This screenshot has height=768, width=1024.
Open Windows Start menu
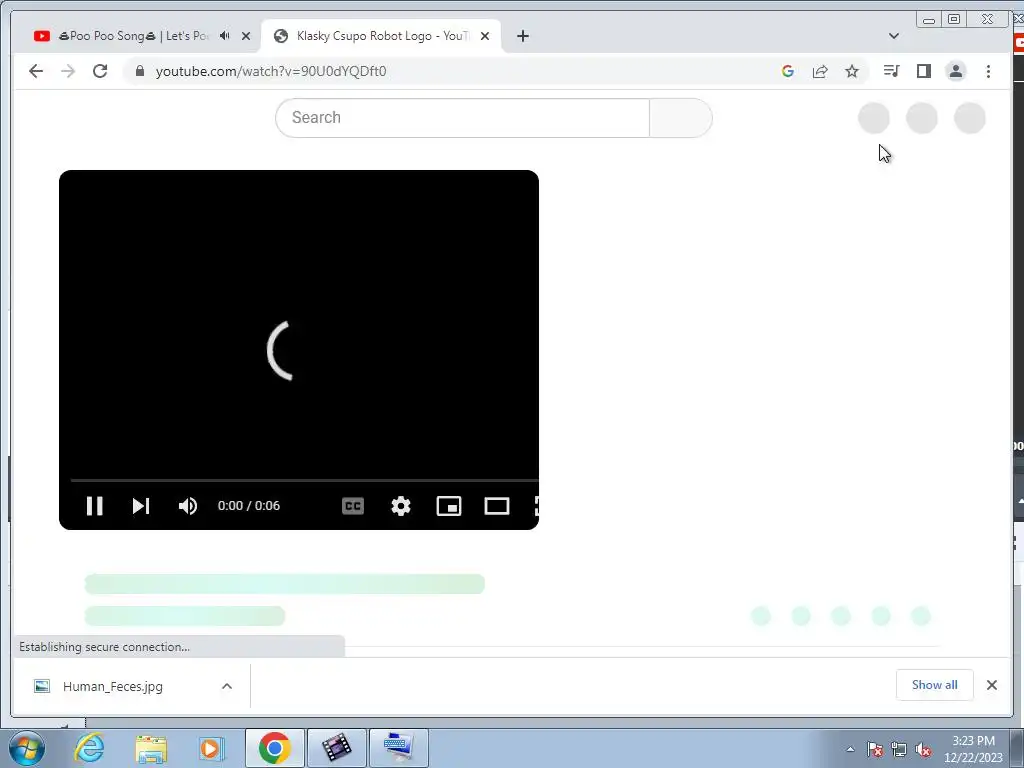(27, 748)
